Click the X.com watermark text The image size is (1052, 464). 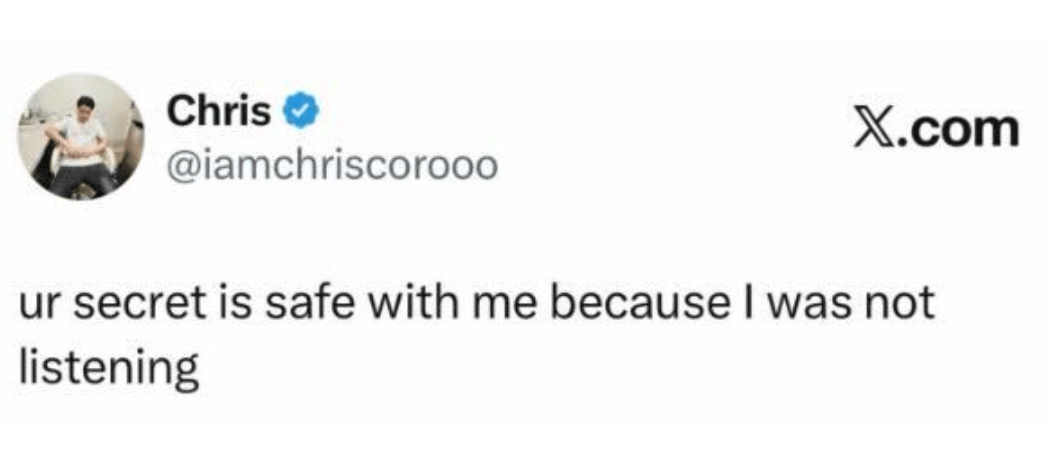coord(936,129)
